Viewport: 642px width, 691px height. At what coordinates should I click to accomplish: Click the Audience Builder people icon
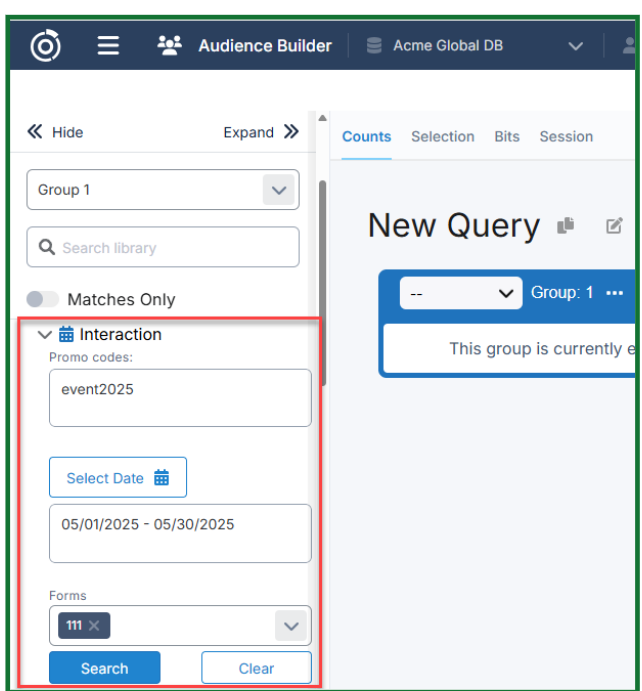click(x=169, y=46)
